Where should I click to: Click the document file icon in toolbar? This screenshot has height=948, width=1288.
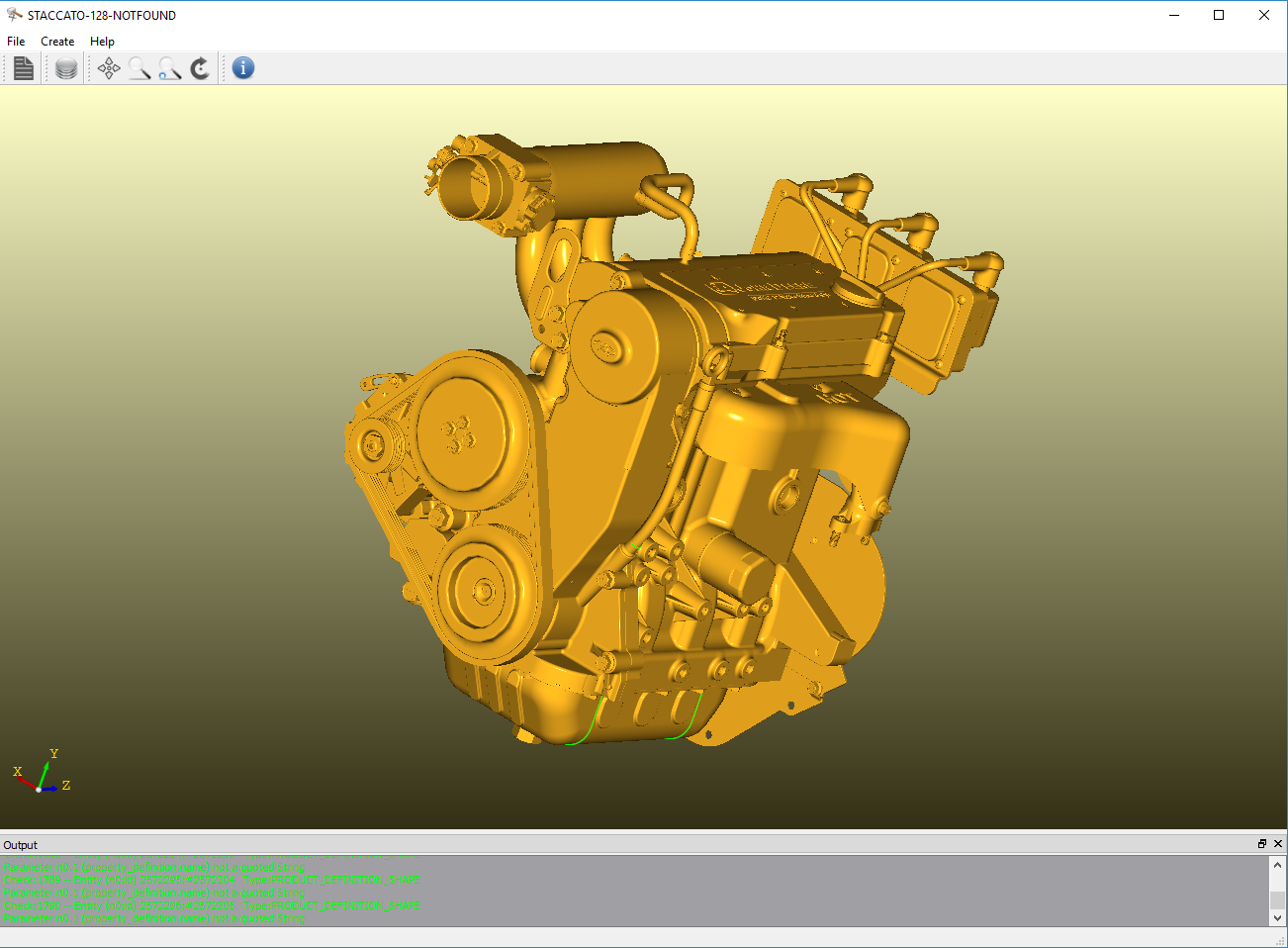(24, 68)
